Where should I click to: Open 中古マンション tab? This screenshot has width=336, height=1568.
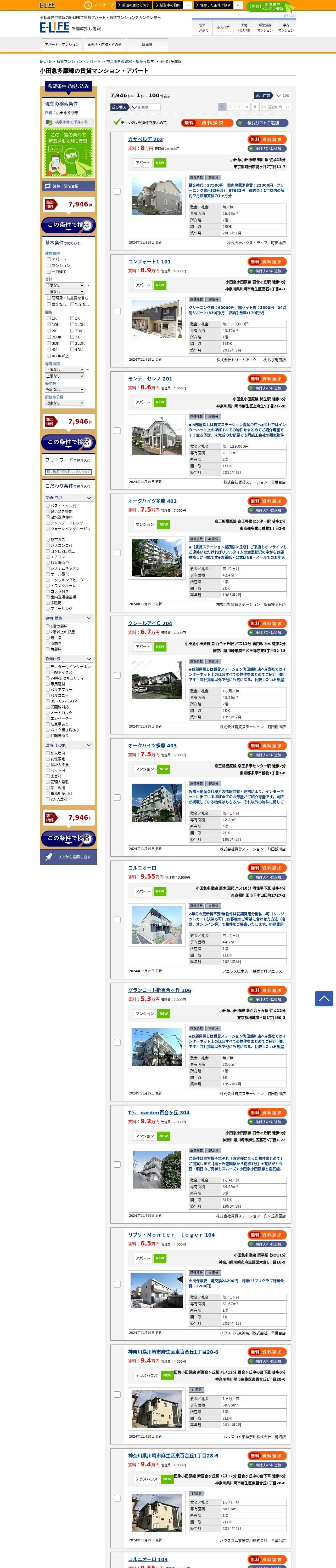coord(285,27)
